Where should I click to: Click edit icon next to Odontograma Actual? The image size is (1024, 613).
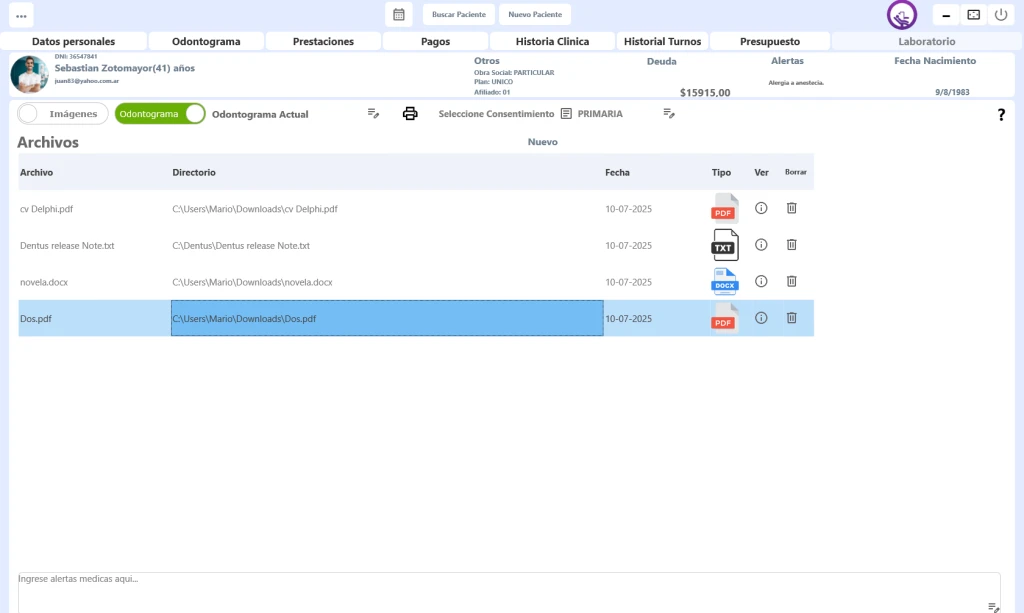point(373,114)
